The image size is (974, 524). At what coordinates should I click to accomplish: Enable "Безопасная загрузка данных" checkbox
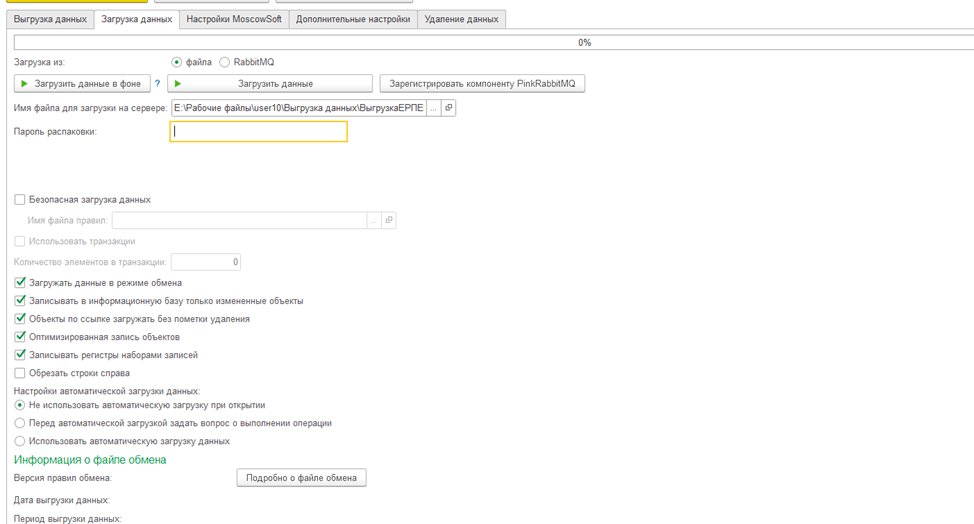(x=20, y=200)
